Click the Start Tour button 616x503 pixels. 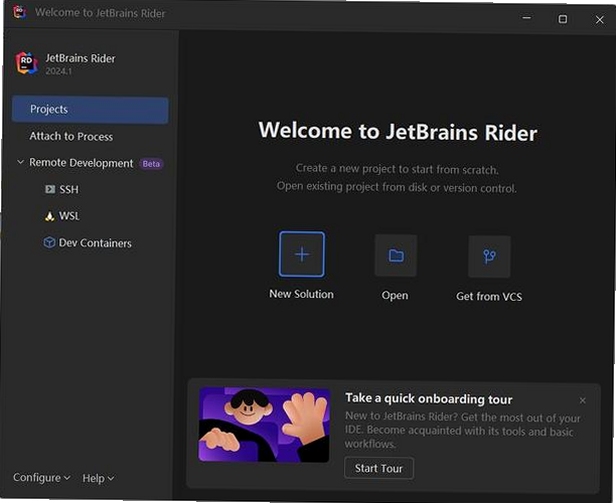379,468
